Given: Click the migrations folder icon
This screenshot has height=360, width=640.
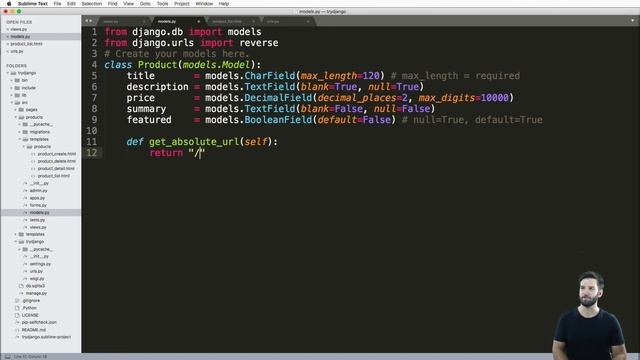Looking at the screenshot, I should pos(25,132).
